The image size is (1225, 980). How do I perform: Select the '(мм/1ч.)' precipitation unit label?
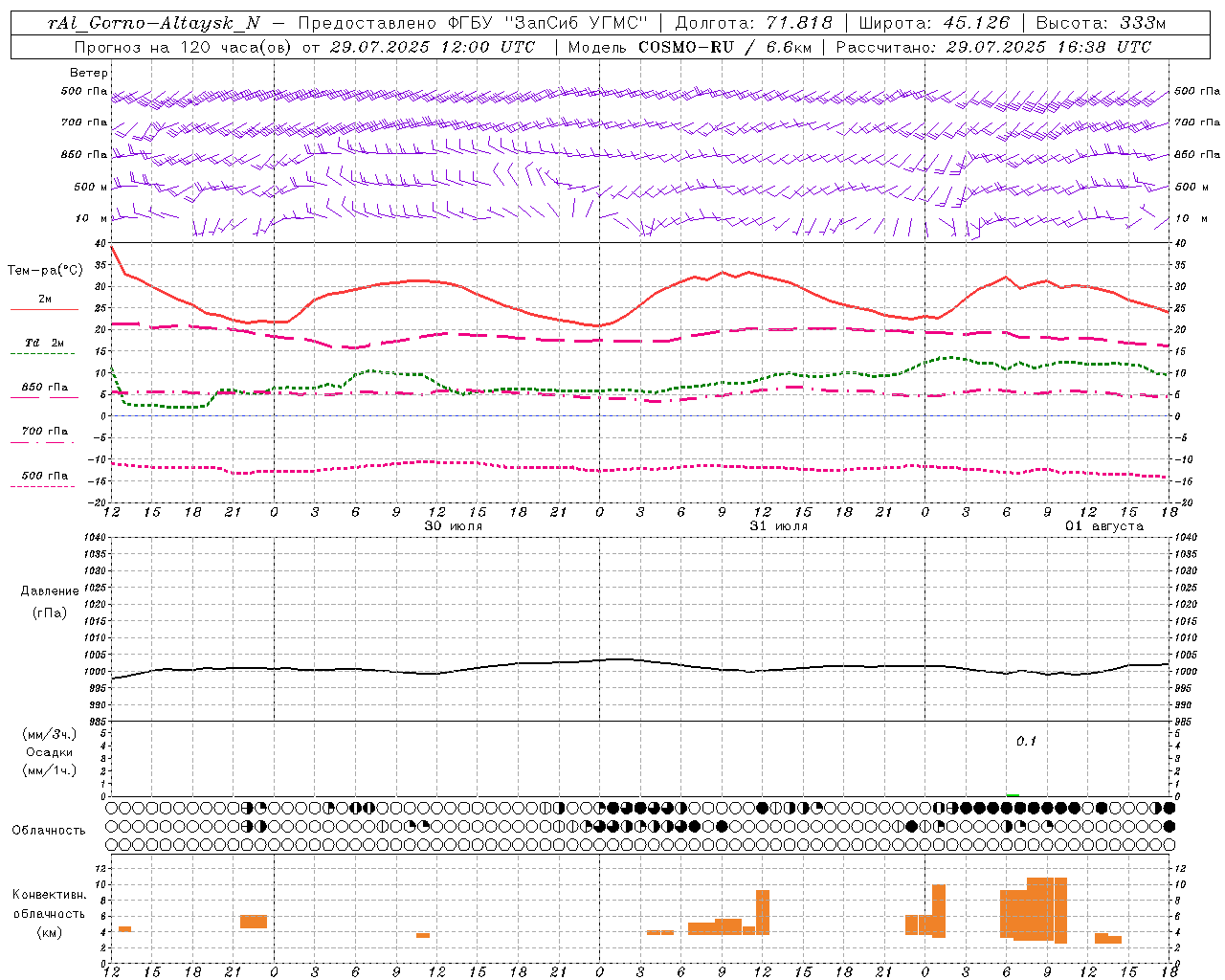[x=50, y=770]
